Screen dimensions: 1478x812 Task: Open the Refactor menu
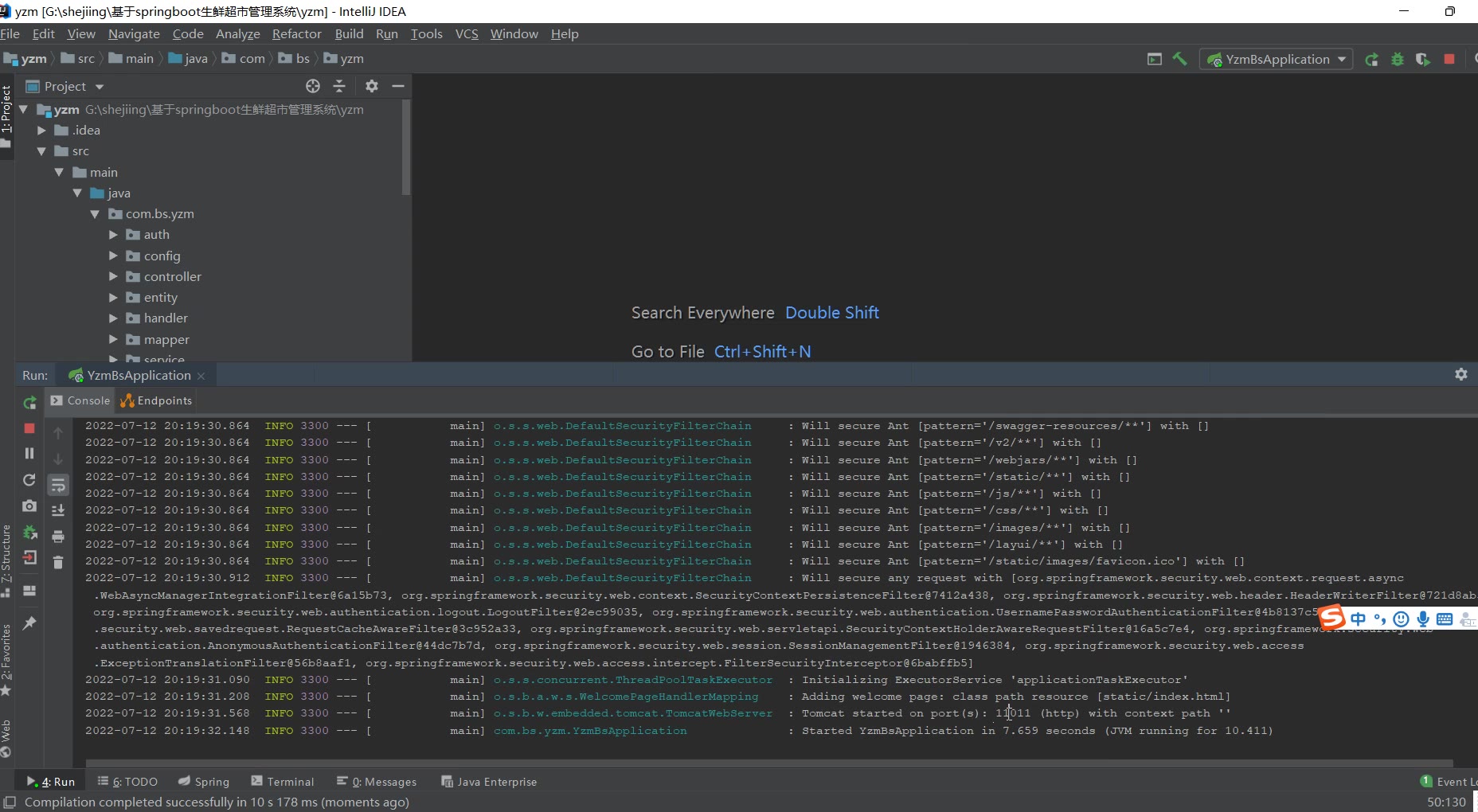pos(296,34)
